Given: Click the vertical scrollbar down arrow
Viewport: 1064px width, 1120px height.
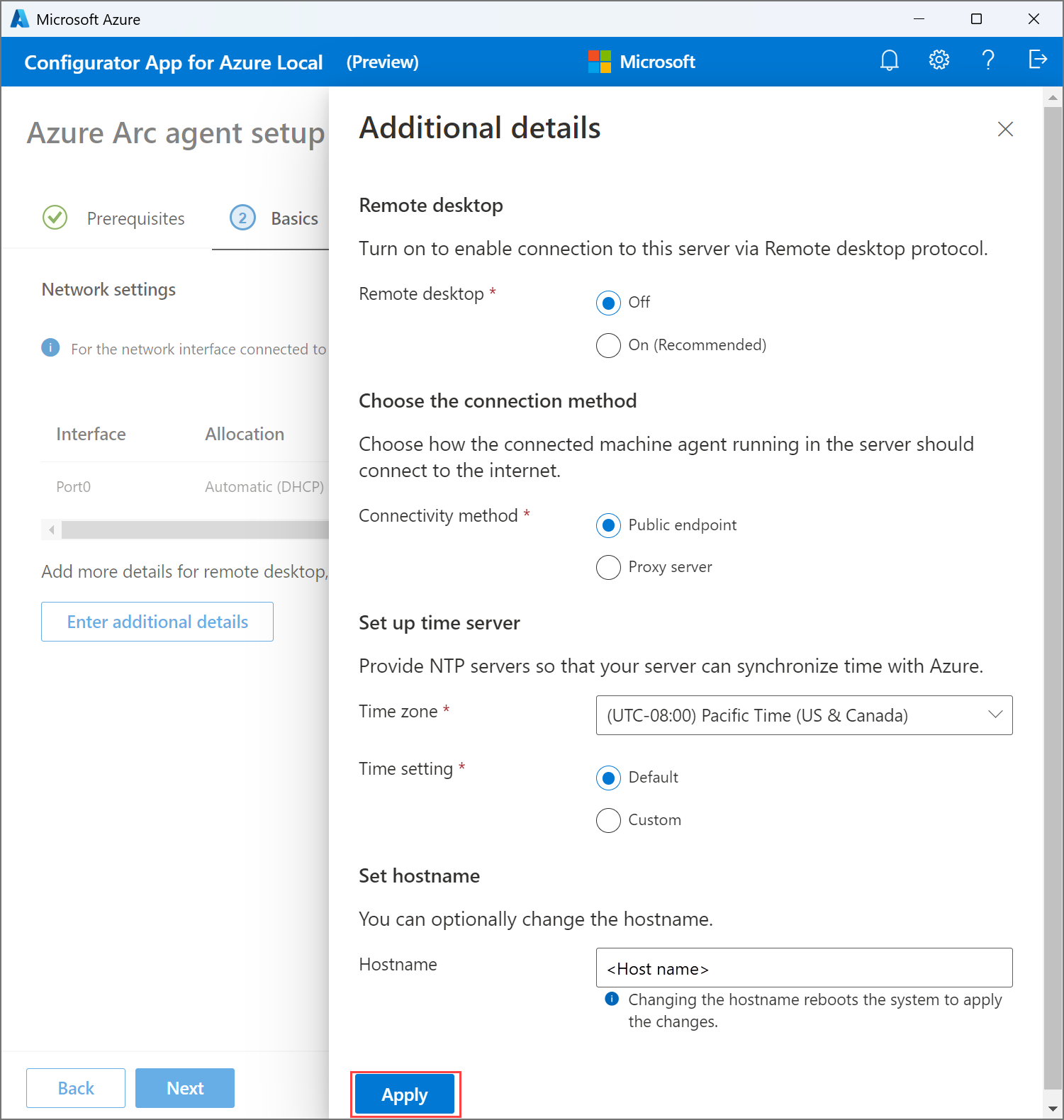Looking at the screenshot, I should point(1053,1108).
